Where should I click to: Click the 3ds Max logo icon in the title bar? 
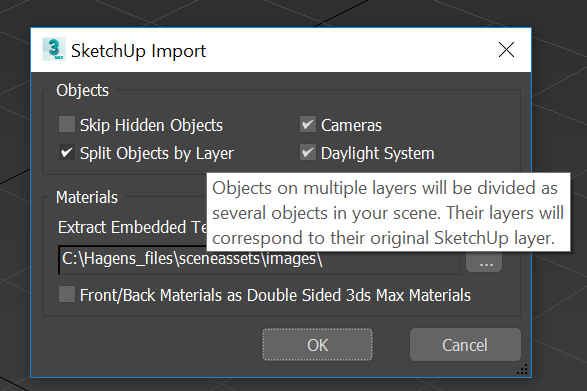tap(54, 49)
